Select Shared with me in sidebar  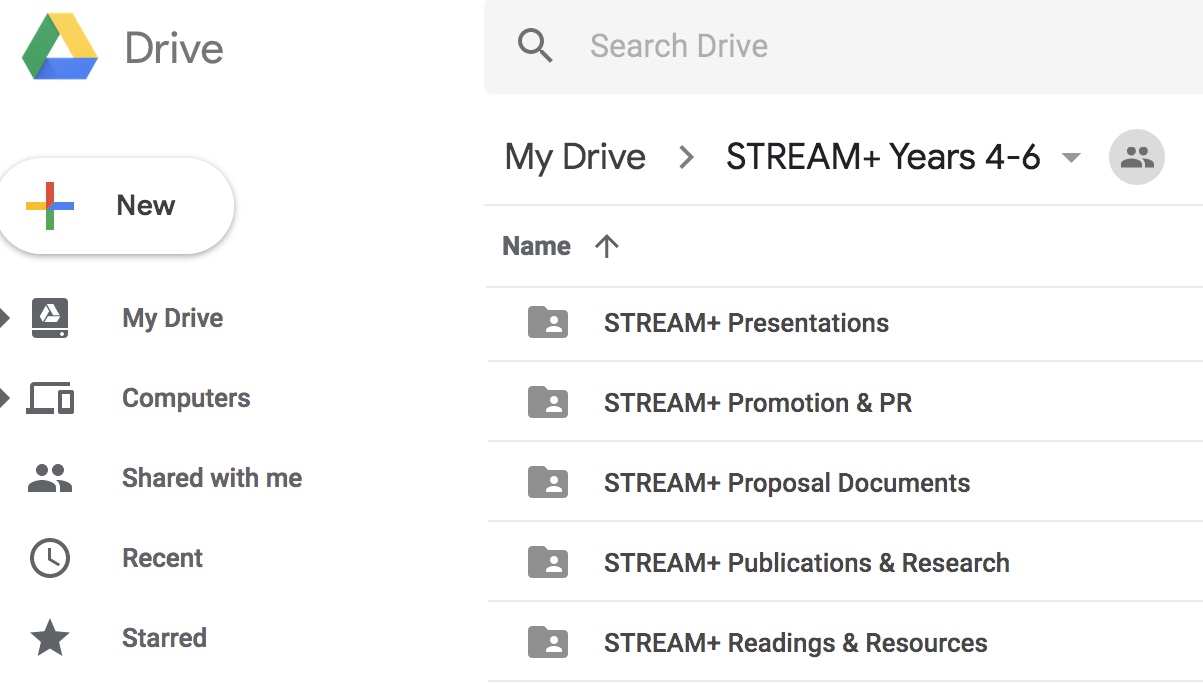click(211, 478)
